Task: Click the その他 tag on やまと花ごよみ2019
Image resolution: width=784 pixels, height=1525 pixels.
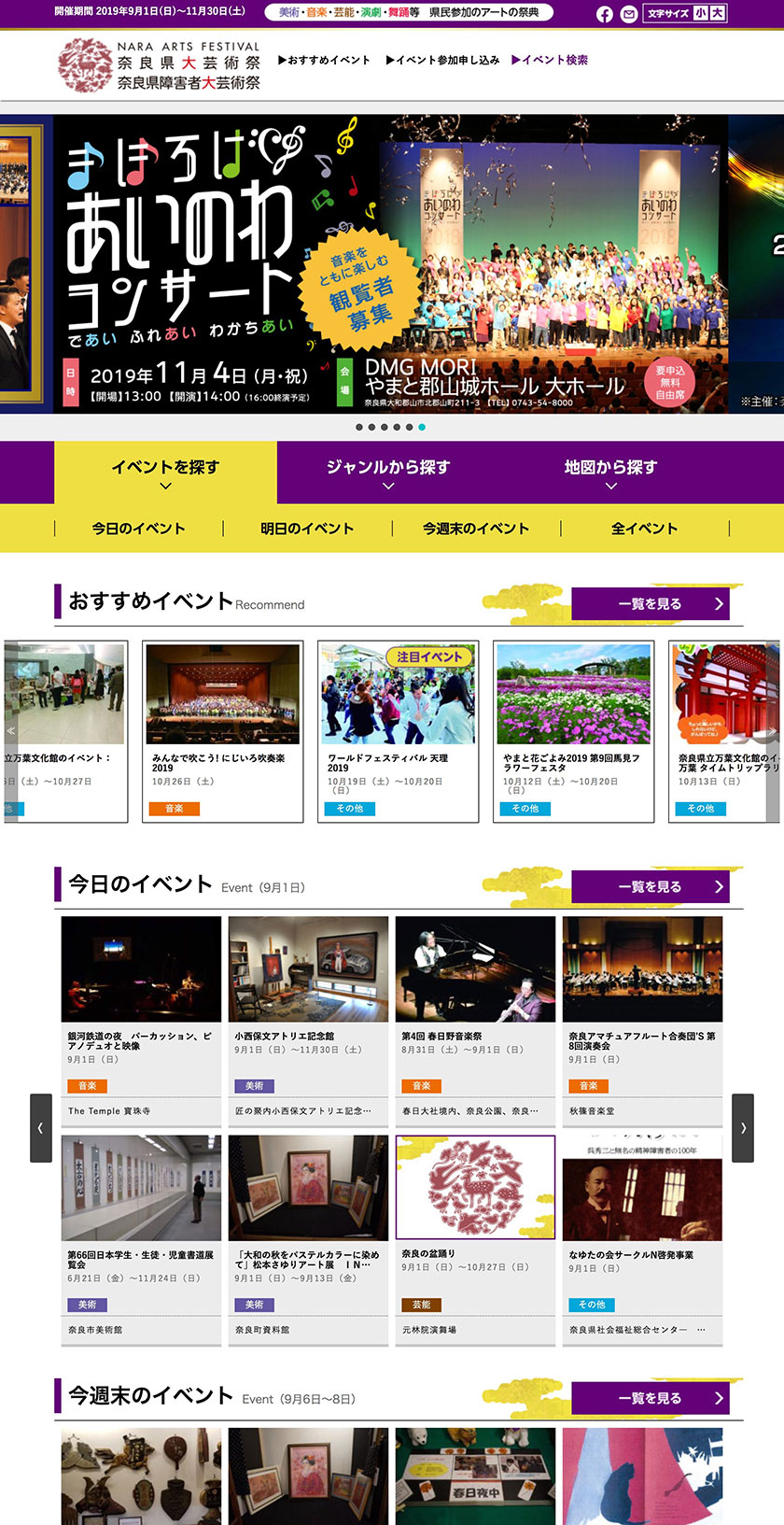Action: tap(525, 809)
